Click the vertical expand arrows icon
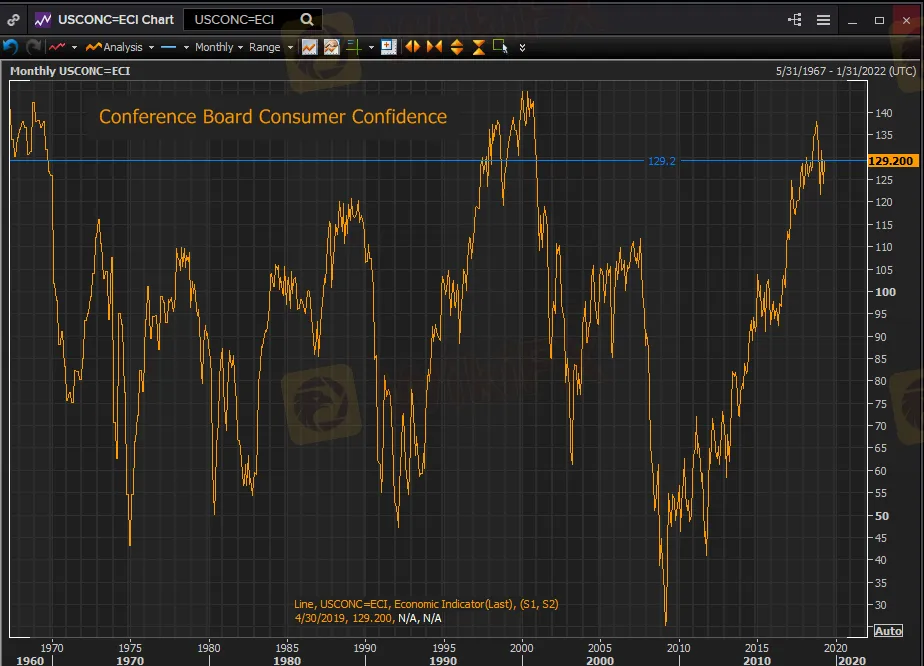The height and width of the screenshot is (666, 924). (x=457, y=47)
